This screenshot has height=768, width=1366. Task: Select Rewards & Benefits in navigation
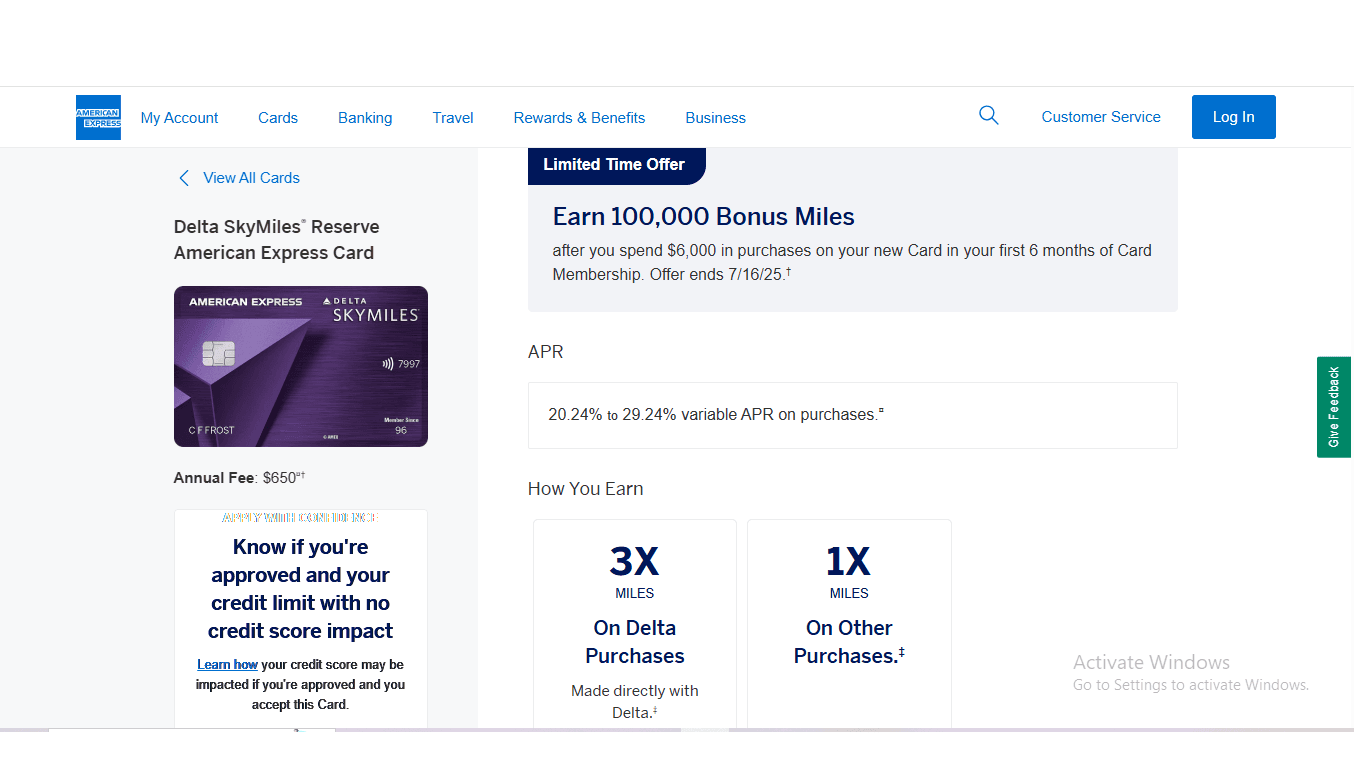(x=579, y=117)
